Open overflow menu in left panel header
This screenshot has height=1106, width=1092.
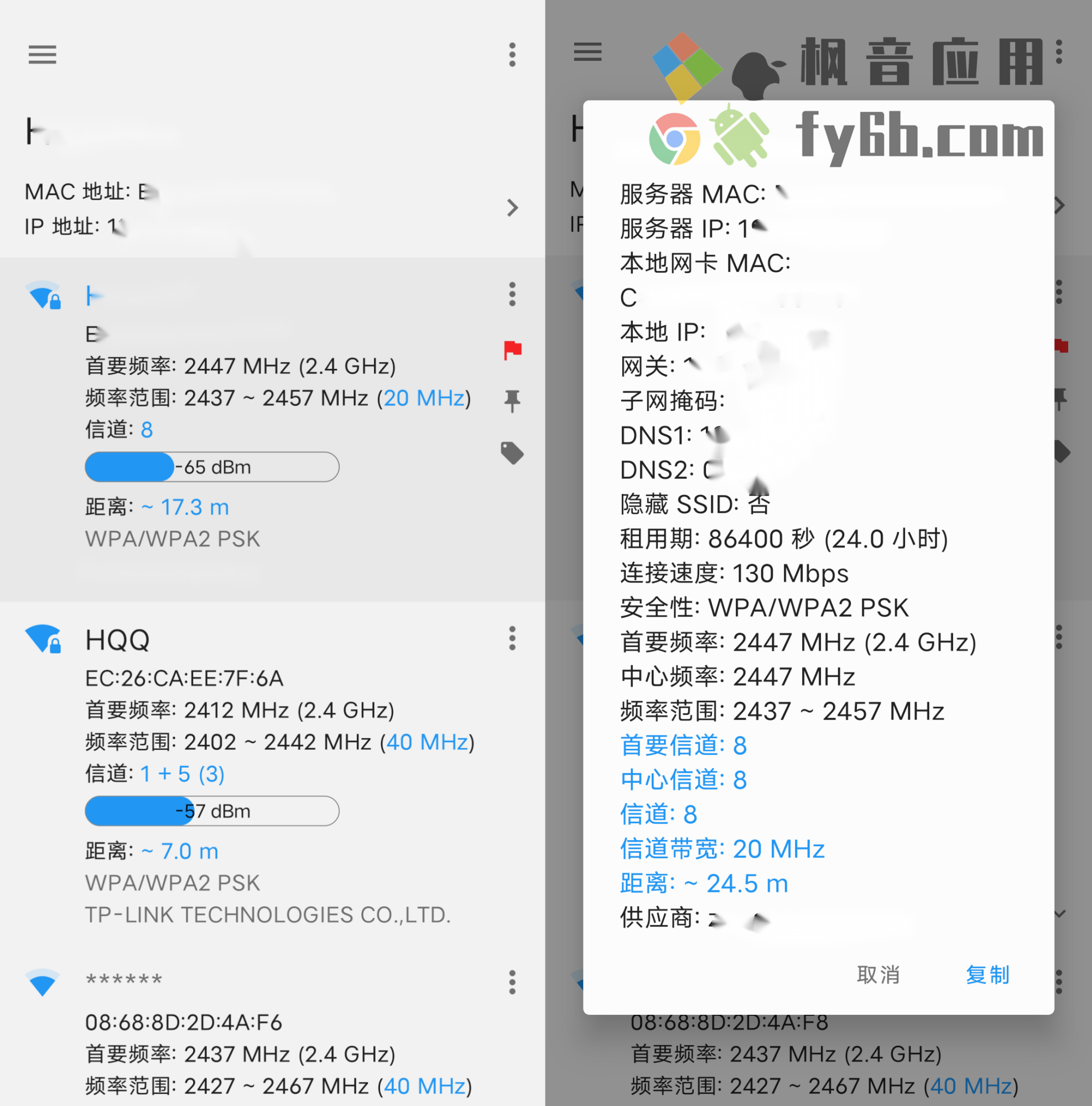(x=512, y=55)
